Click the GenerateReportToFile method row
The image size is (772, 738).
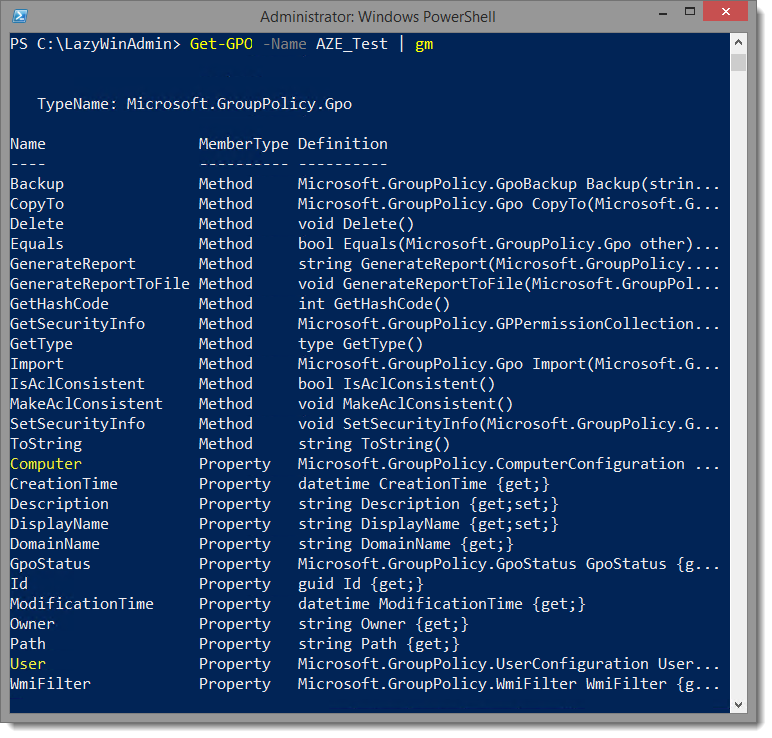(x=364, y=284)
